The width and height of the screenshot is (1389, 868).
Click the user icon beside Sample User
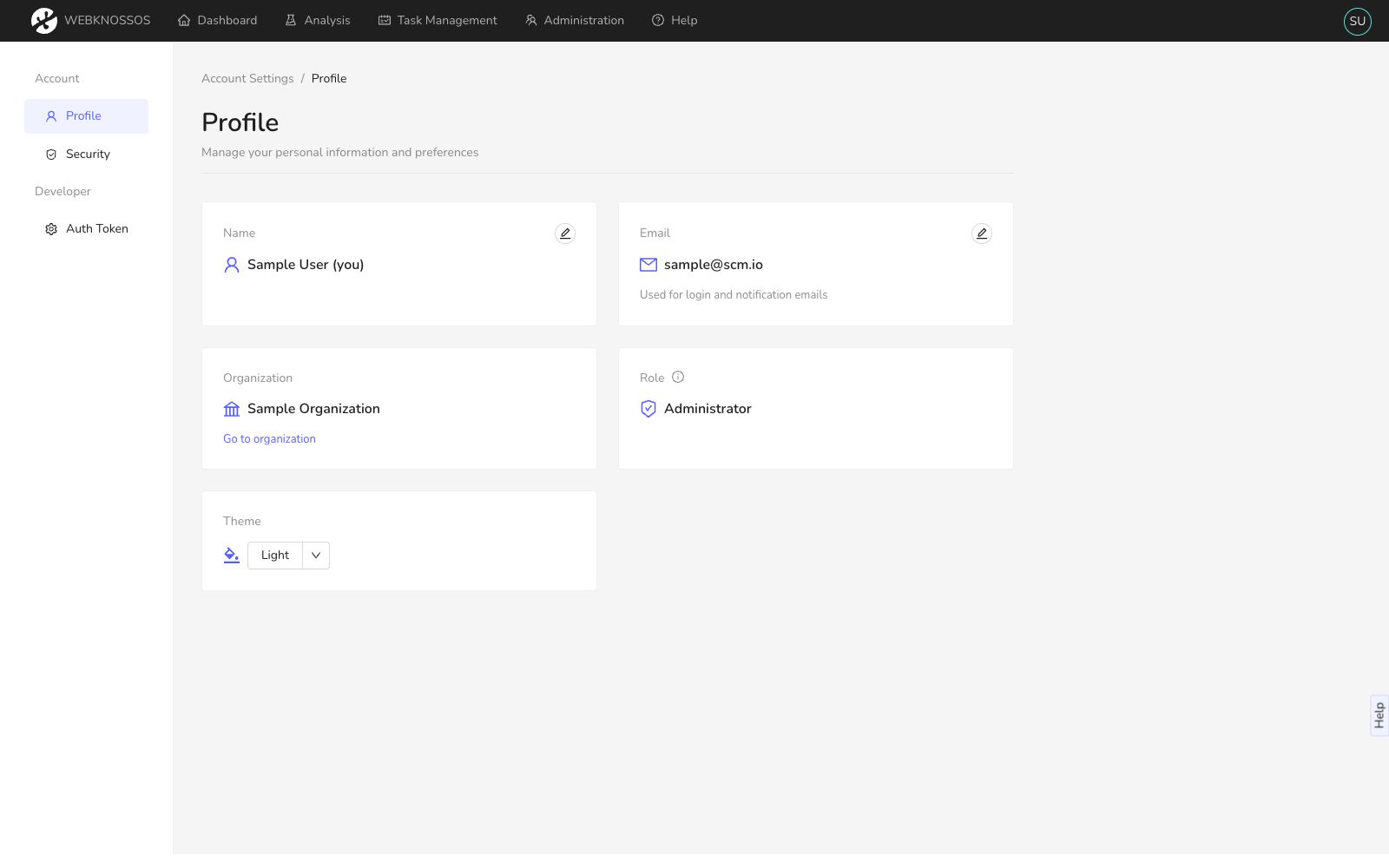click(232, 265)
